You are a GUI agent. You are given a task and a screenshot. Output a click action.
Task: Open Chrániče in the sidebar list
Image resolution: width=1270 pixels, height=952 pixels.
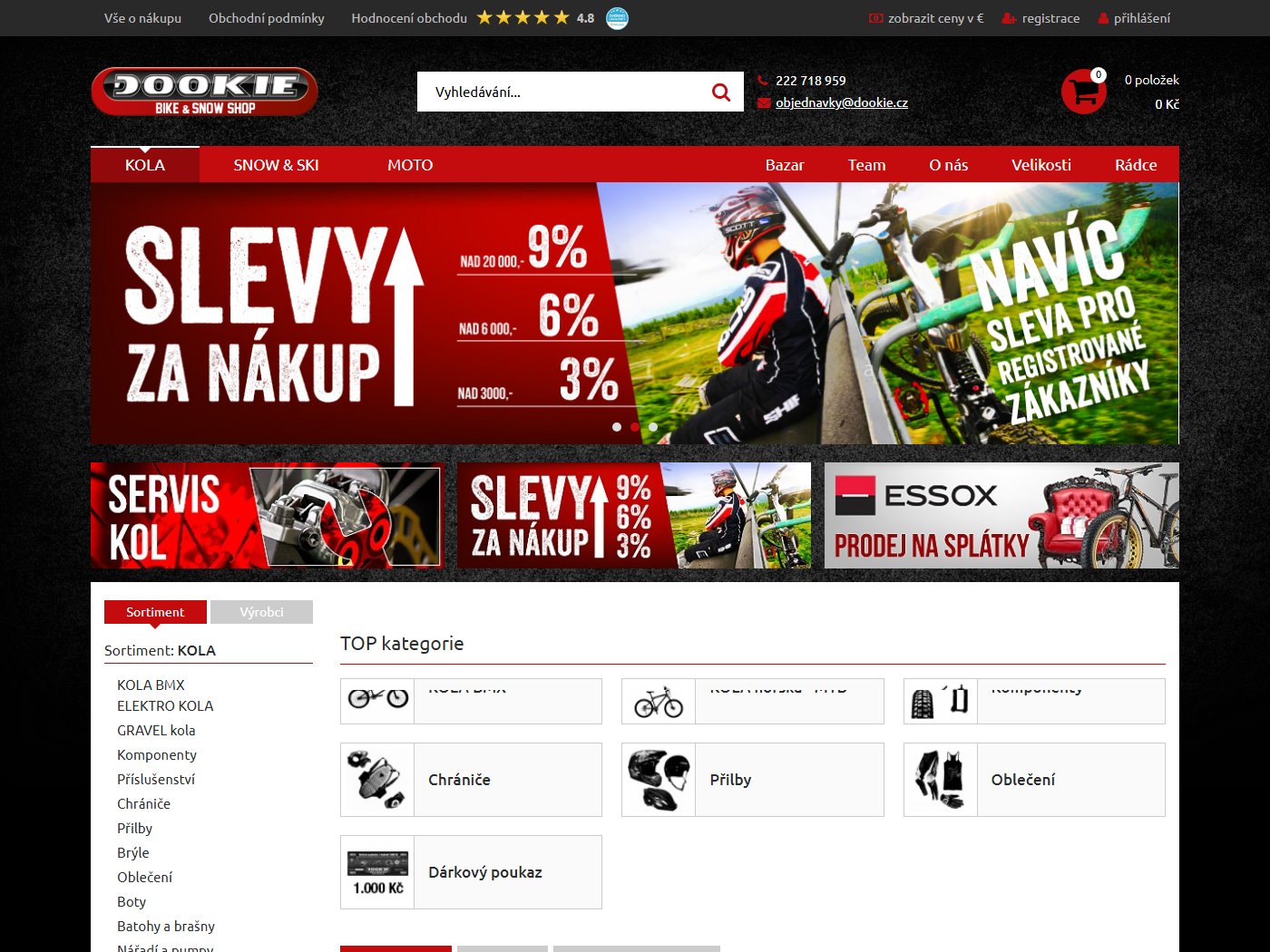[x=143, y=803]
